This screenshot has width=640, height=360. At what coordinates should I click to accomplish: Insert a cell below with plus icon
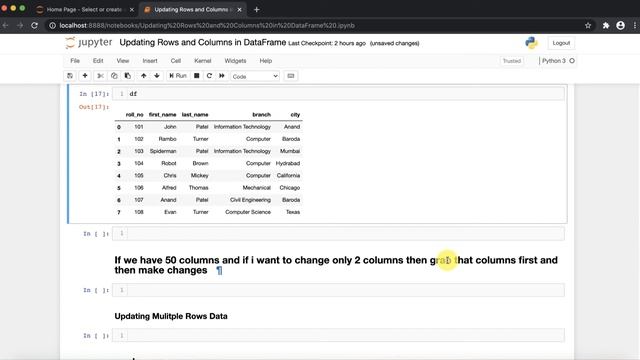85,76
